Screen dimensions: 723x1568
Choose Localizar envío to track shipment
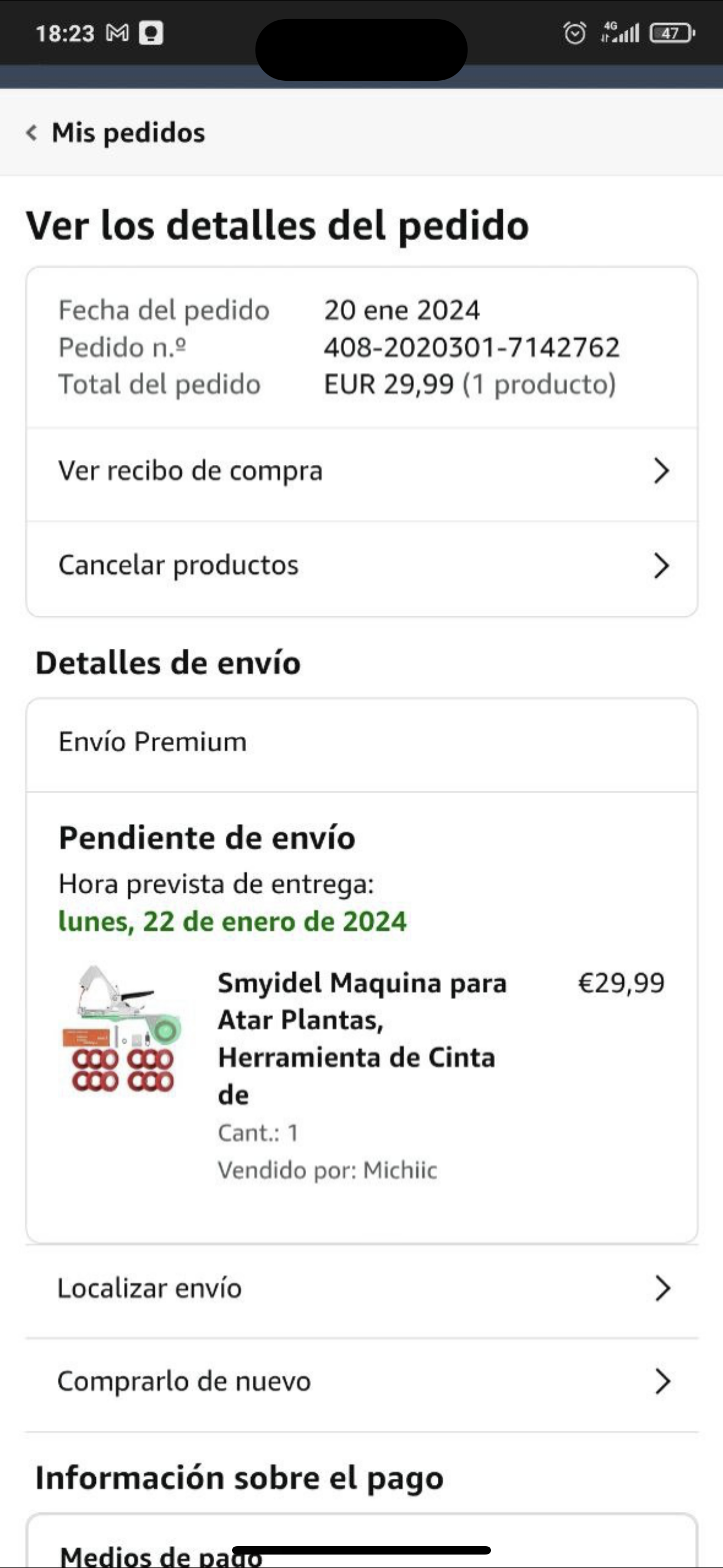pyautogui.click(x=150, y=1289)
